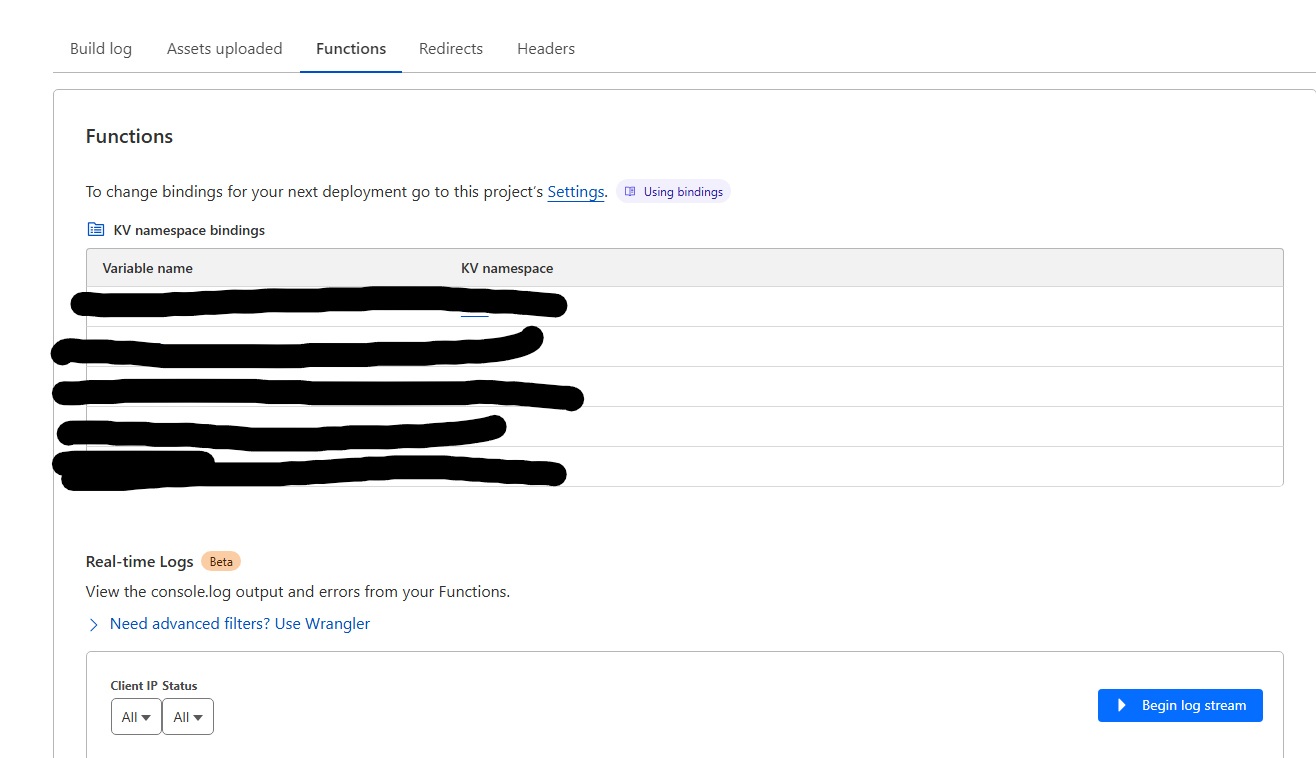Screen dimensions: 1316x758
Task: Click the Variable name column header
Action: coord(148,268)
